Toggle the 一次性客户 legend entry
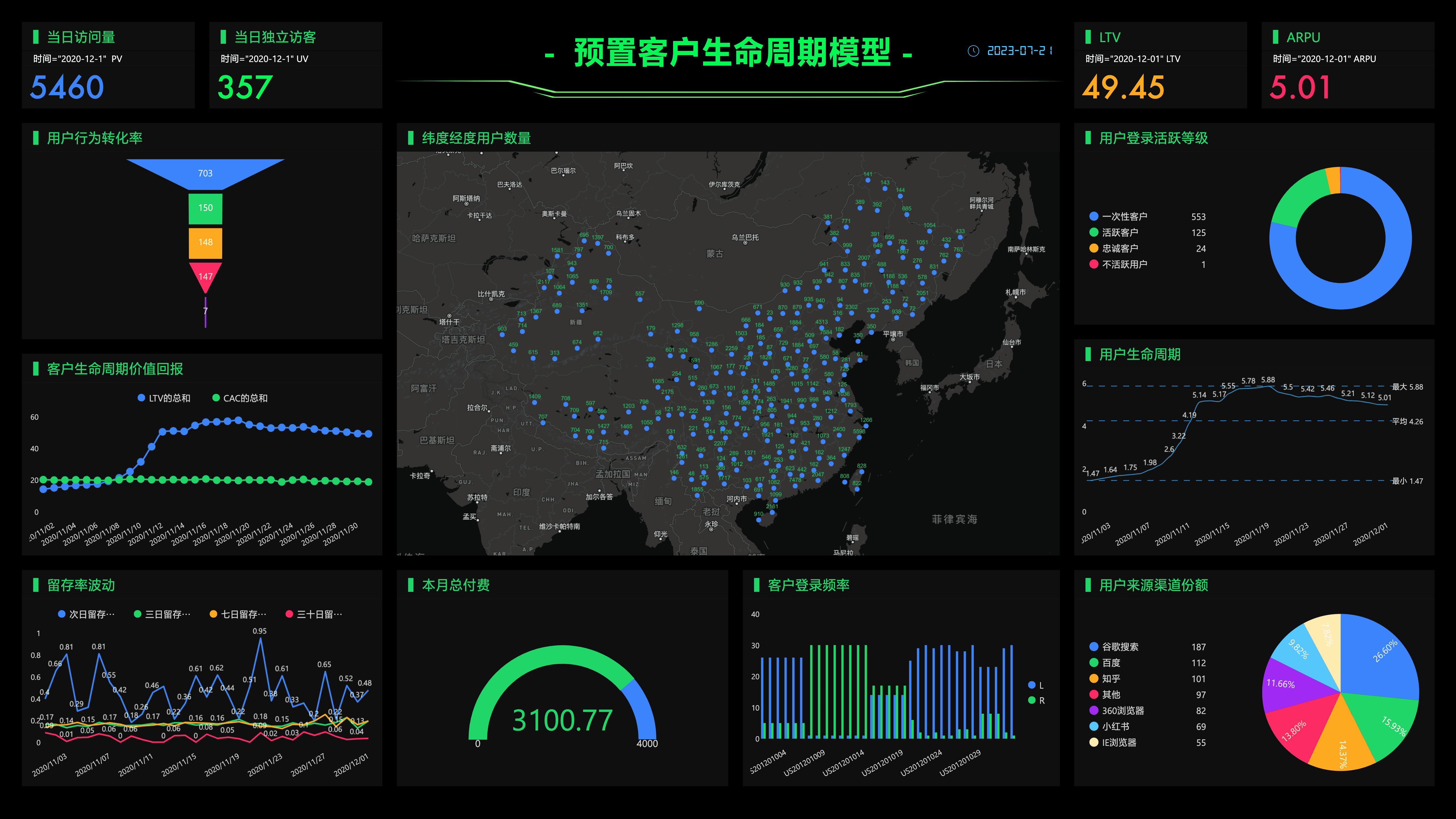Viewport: 1456px width, 819px height. click(1147, 217)
